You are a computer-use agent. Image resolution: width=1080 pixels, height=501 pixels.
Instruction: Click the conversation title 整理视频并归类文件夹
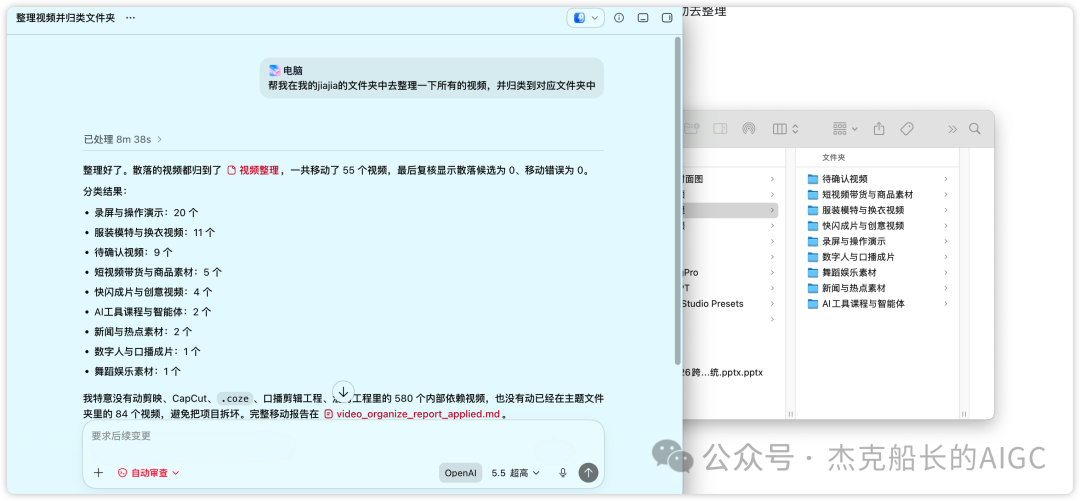65,18
